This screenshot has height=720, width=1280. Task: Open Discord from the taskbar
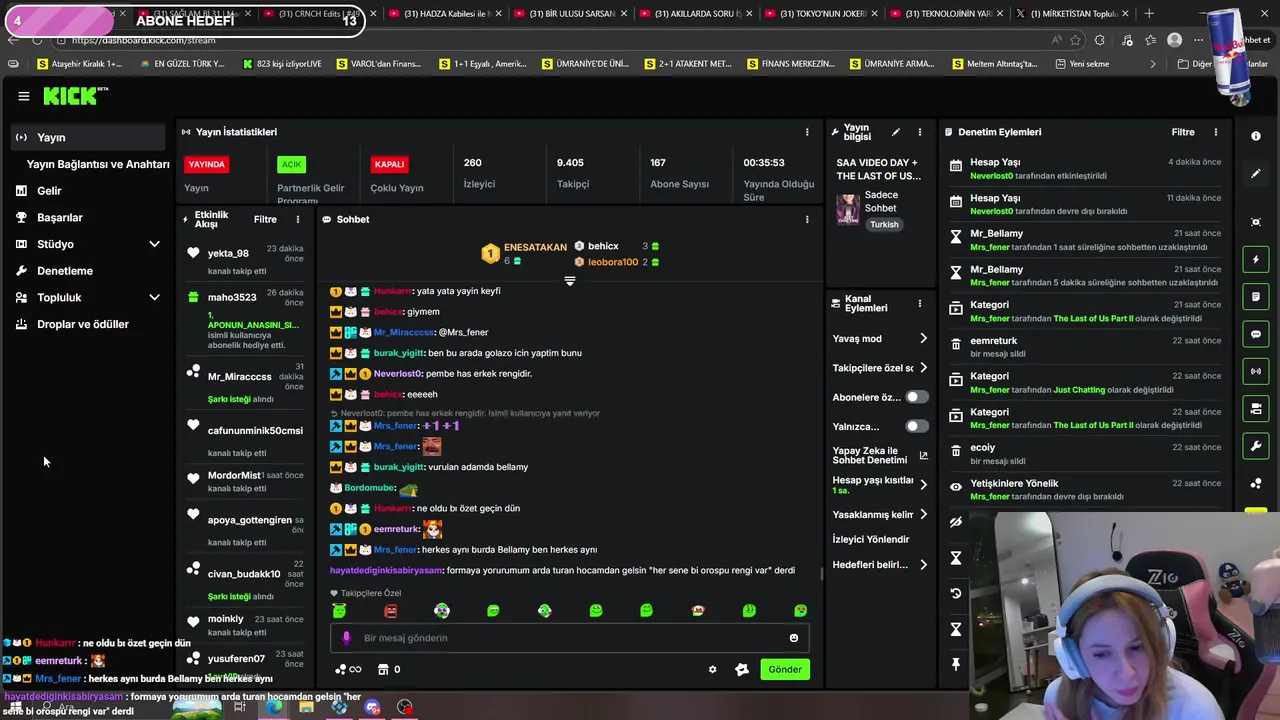pyautogui.click(x=372, y=707)
